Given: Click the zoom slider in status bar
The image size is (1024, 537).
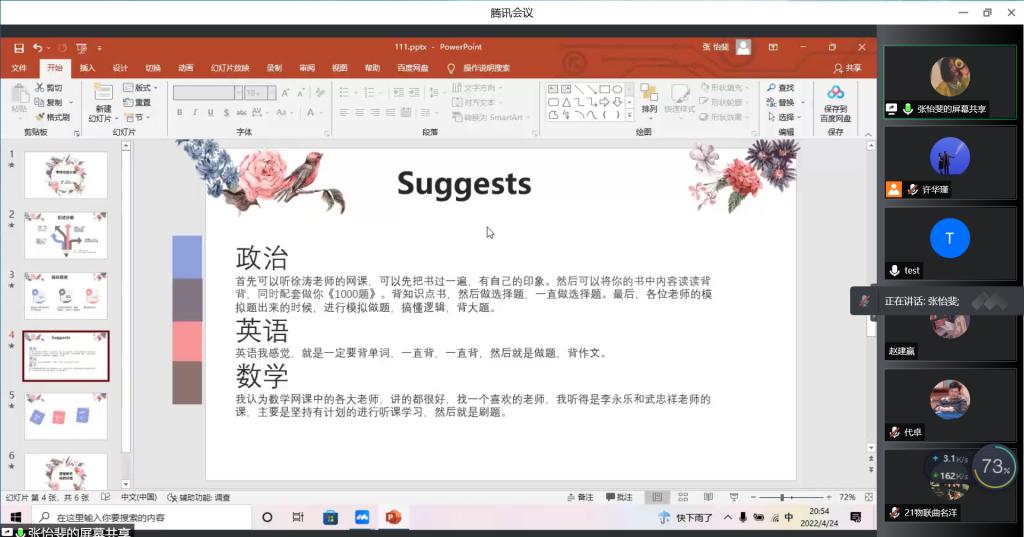Looking at the screenshot, I should pos(781,497).
